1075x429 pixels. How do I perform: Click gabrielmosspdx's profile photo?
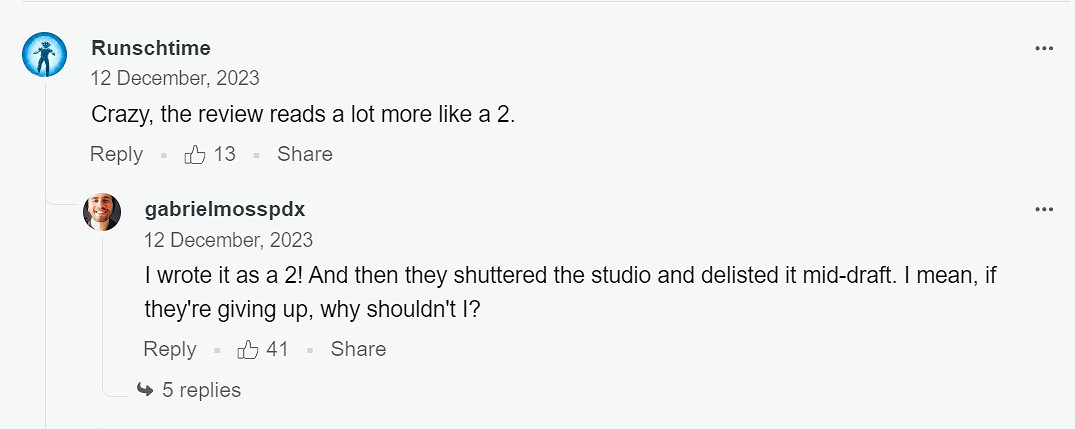point(102,212)
